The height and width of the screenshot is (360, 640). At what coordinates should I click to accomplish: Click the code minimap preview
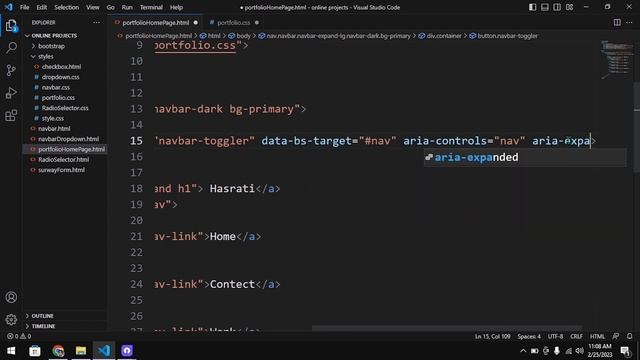617,60
